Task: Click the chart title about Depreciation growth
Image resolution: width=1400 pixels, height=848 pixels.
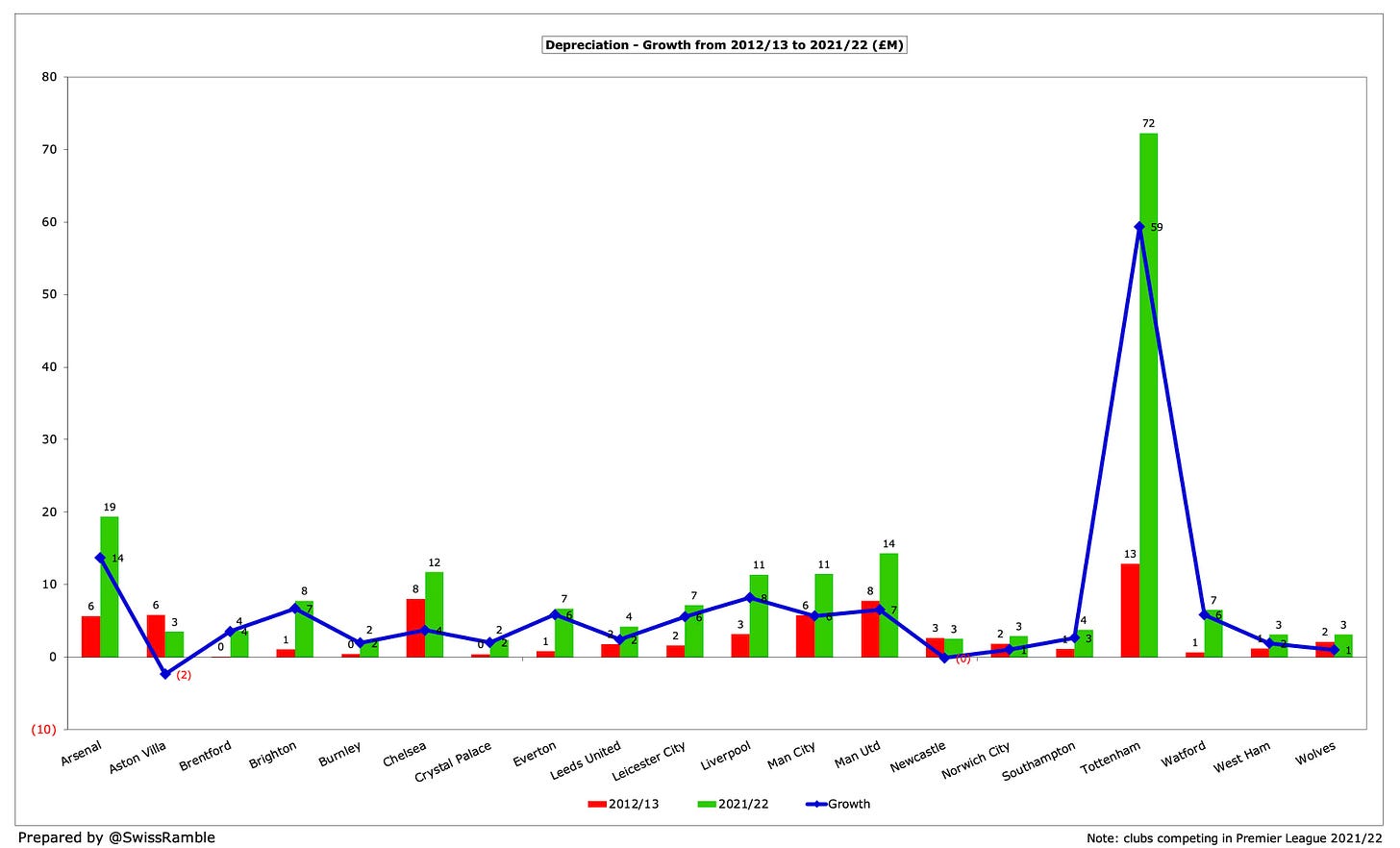Action: click(726, 43)
